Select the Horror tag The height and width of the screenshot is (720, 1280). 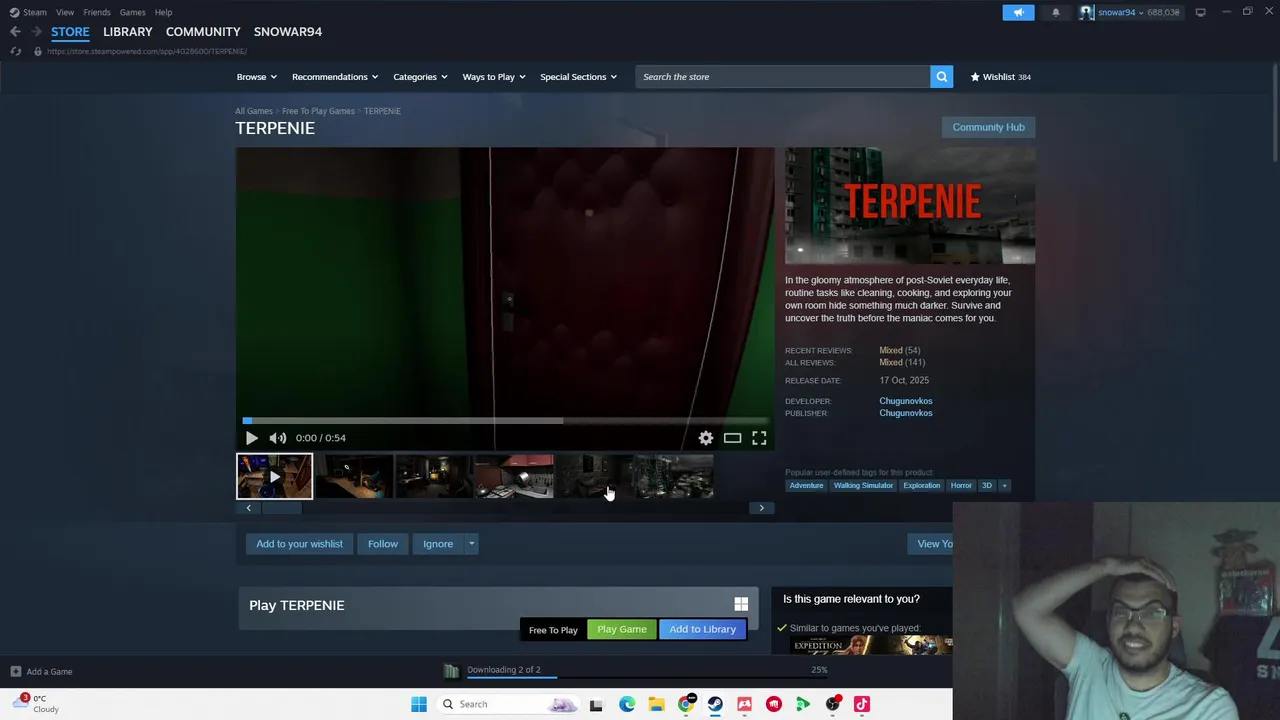pyautogui.click(x=961, y=485)
